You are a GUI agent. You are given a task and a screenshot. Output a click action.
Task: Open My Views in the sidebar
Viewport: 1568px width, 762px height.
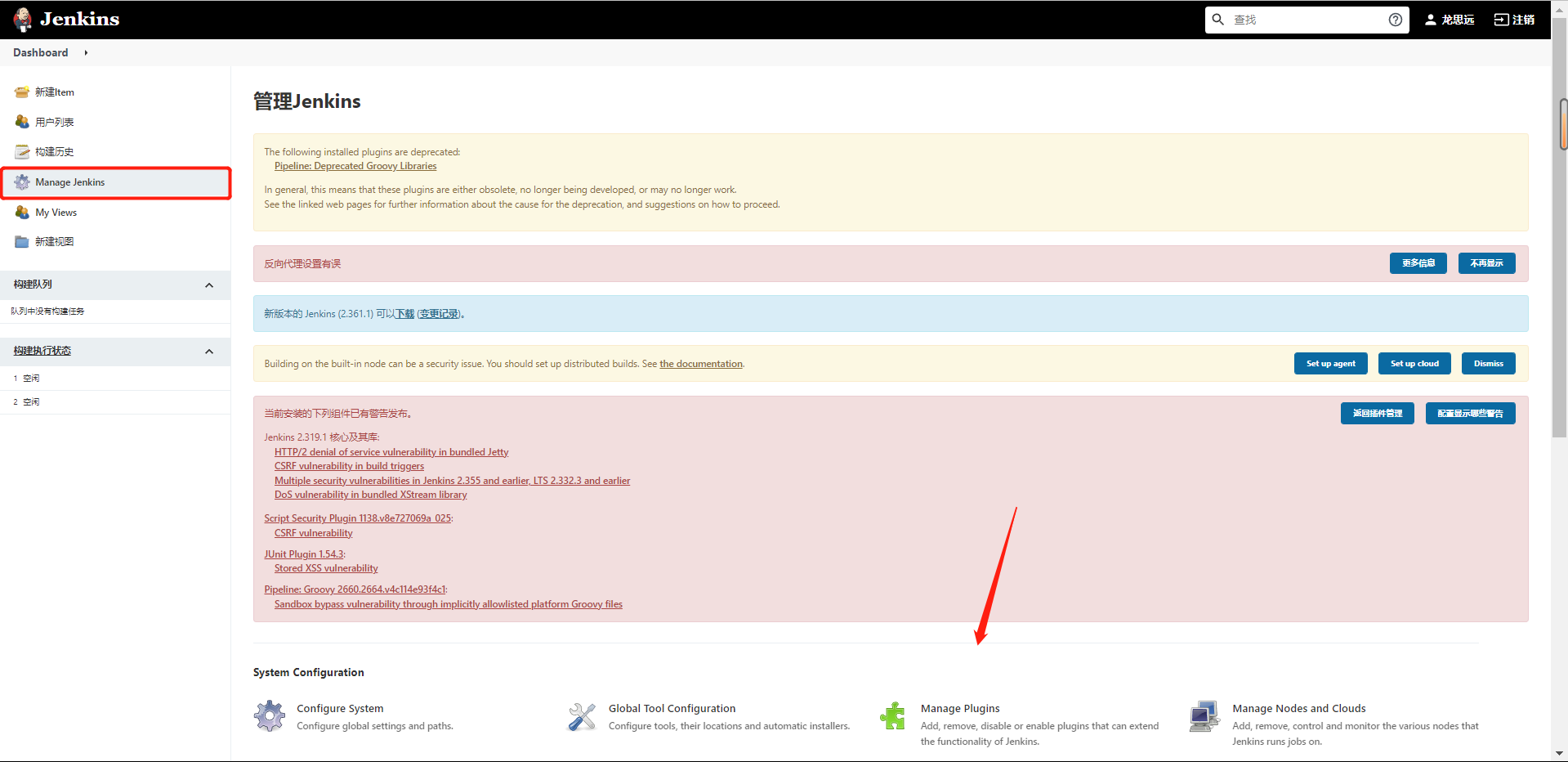click(56, 213)
